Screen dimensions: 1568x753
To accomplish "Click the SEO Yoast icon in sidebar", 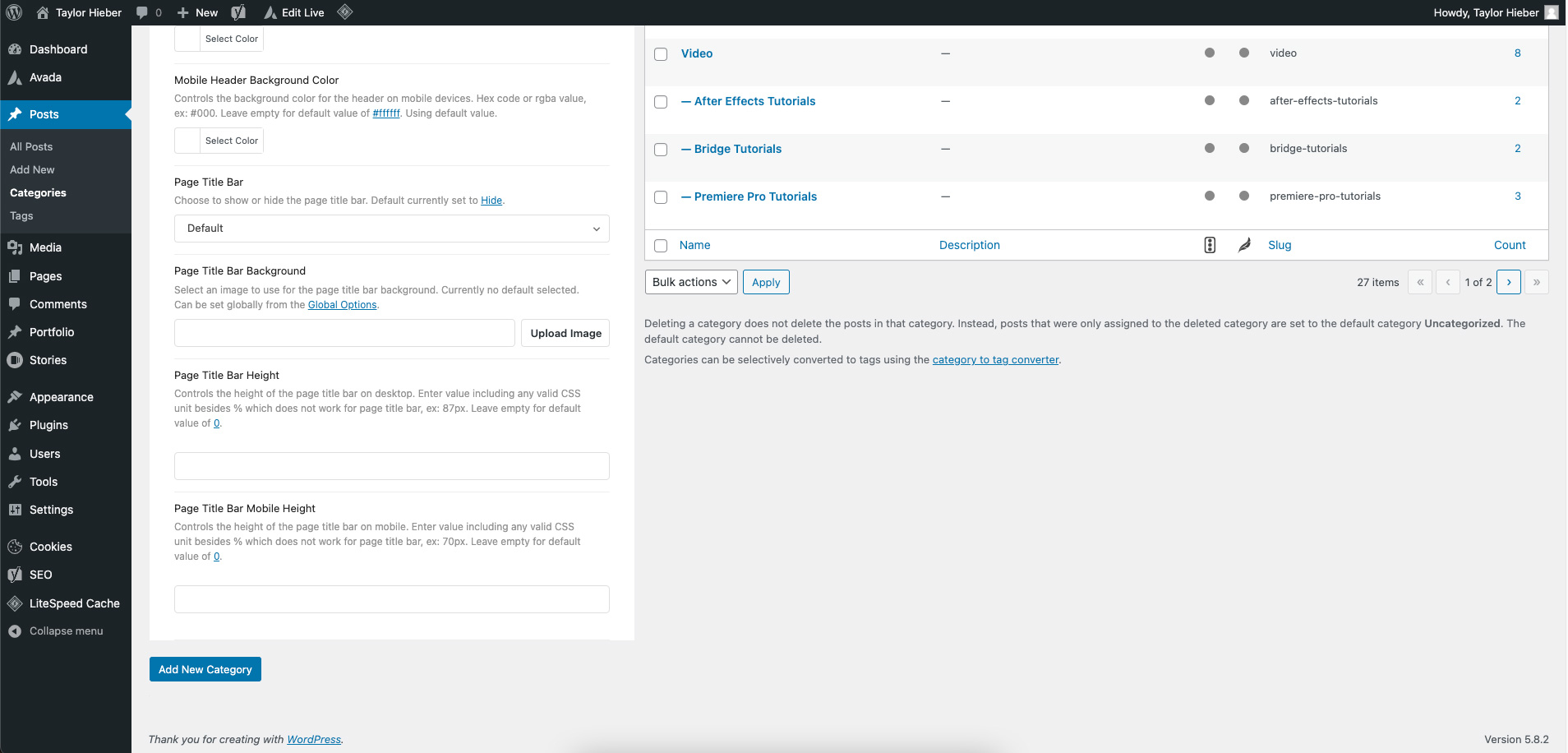I will click(15, 575).
